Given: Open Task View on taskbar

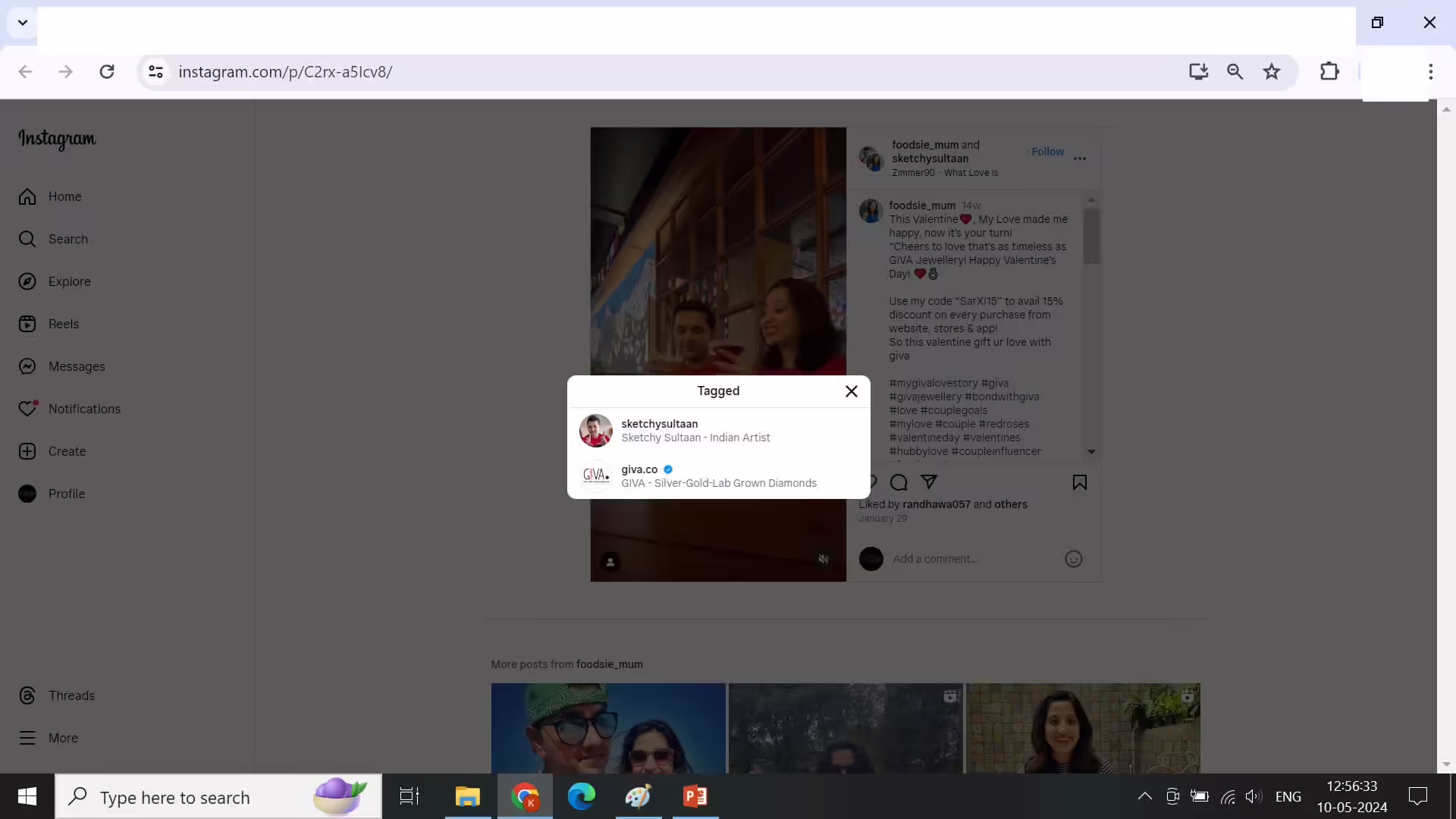Looking at the screenshot, I should coord(409,796).
